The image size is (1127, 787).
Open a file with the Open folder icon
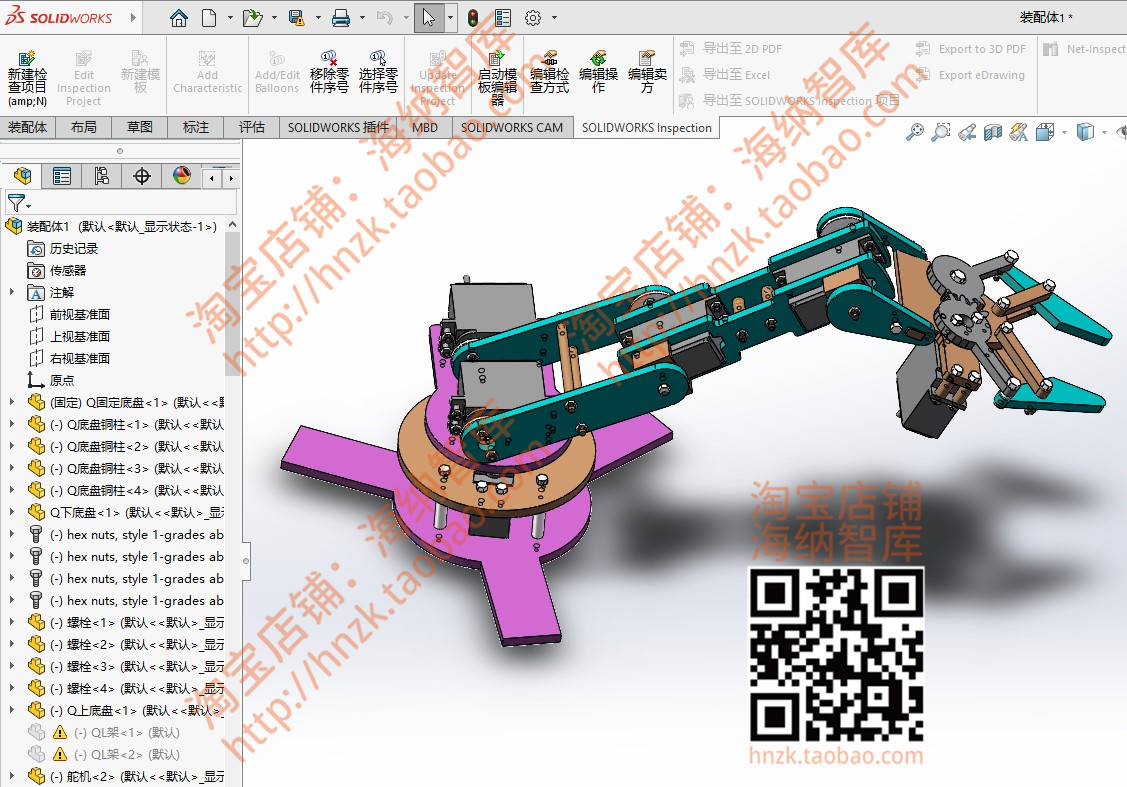pyautogui.click(x=252, y=18)
